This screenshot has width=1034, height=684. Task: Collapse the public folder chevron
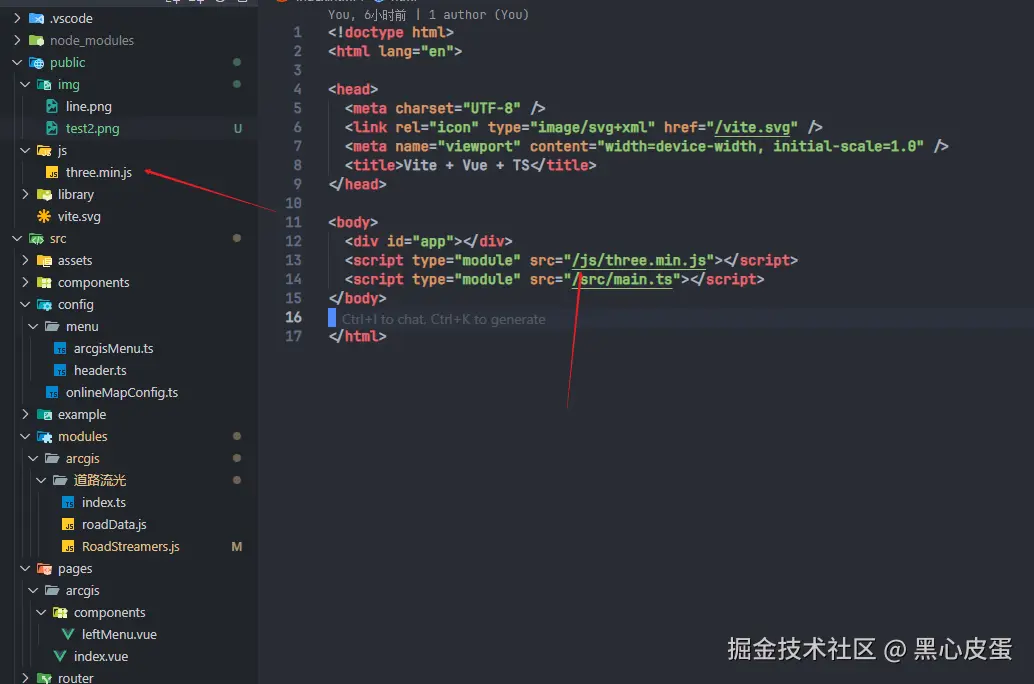pos(17,63)
